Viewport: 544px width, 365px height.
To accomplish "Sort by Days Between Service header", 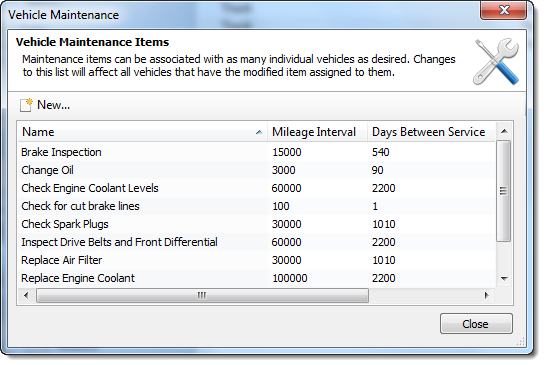I will coord(431,132).
